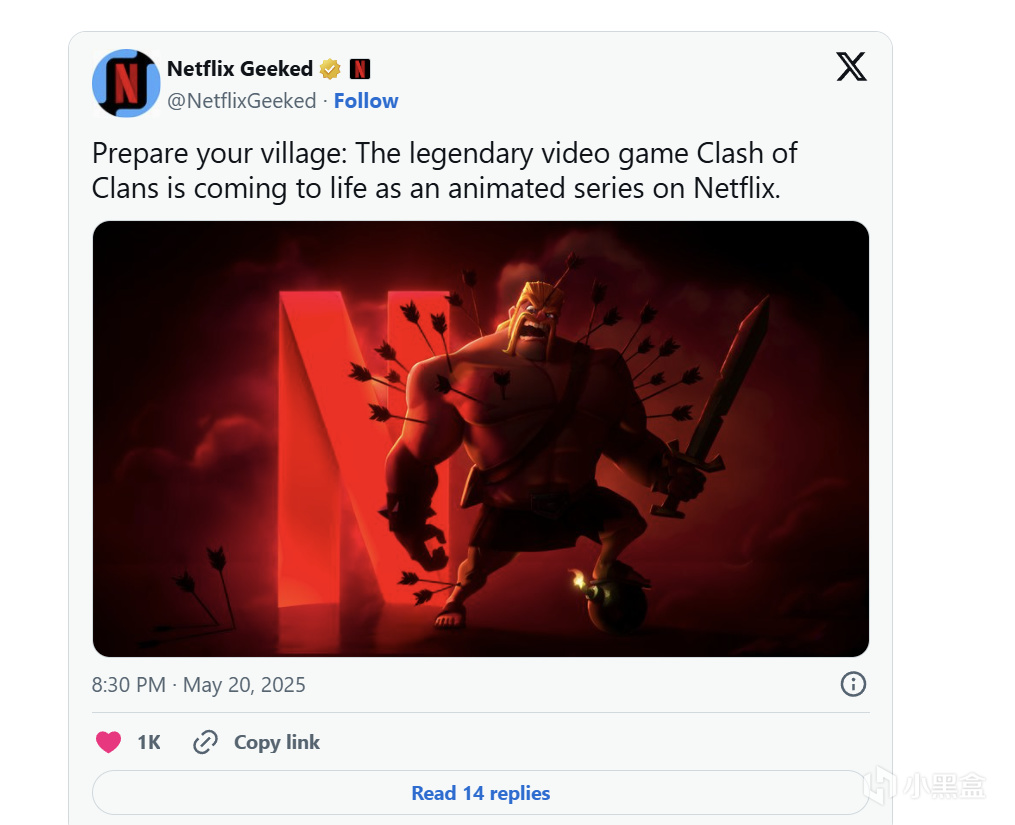Click the Netflix Geeked display name
The image size is (1015, 825).
point(240,69)
